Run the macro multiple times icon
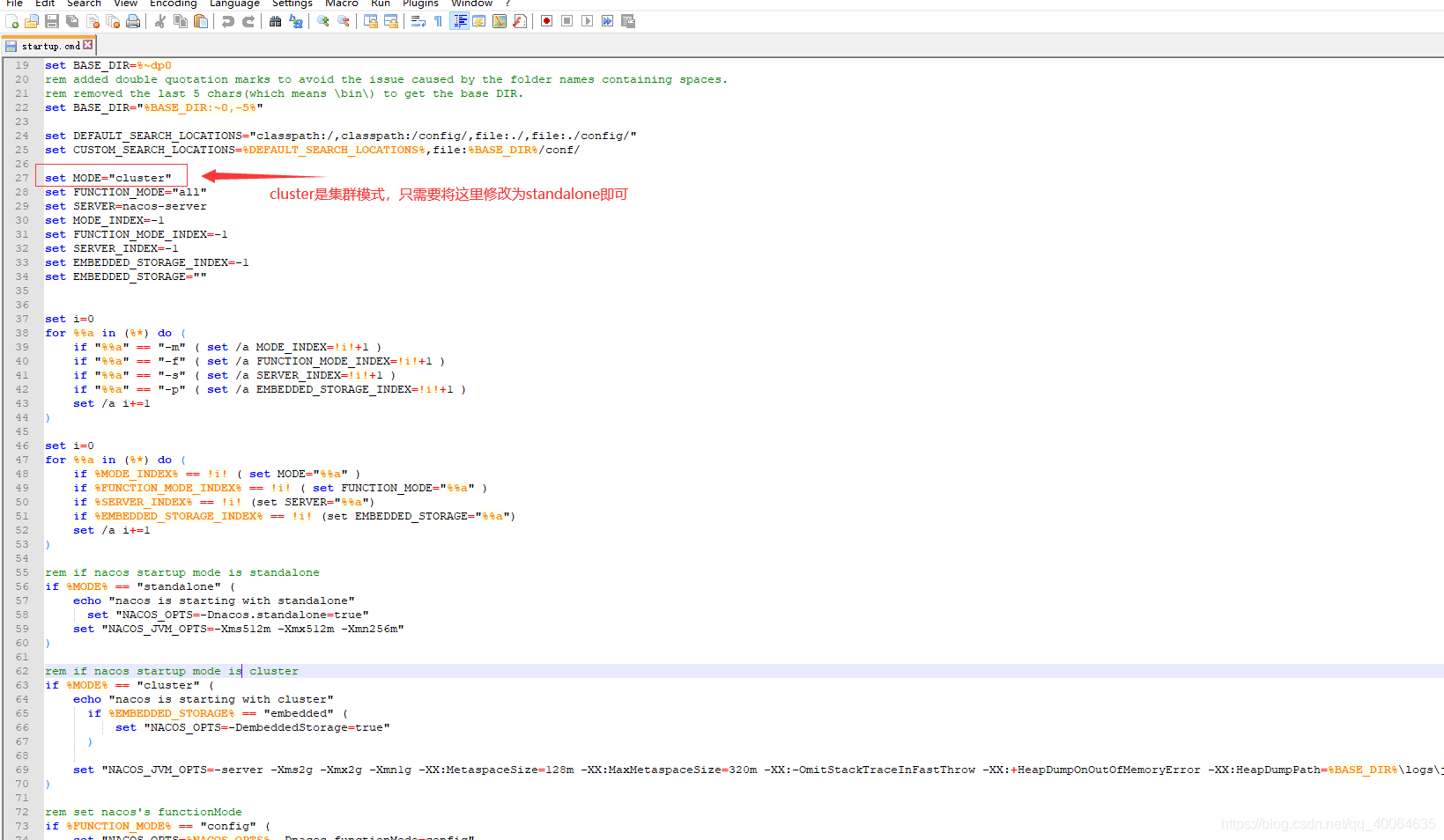 coord(608,21)
